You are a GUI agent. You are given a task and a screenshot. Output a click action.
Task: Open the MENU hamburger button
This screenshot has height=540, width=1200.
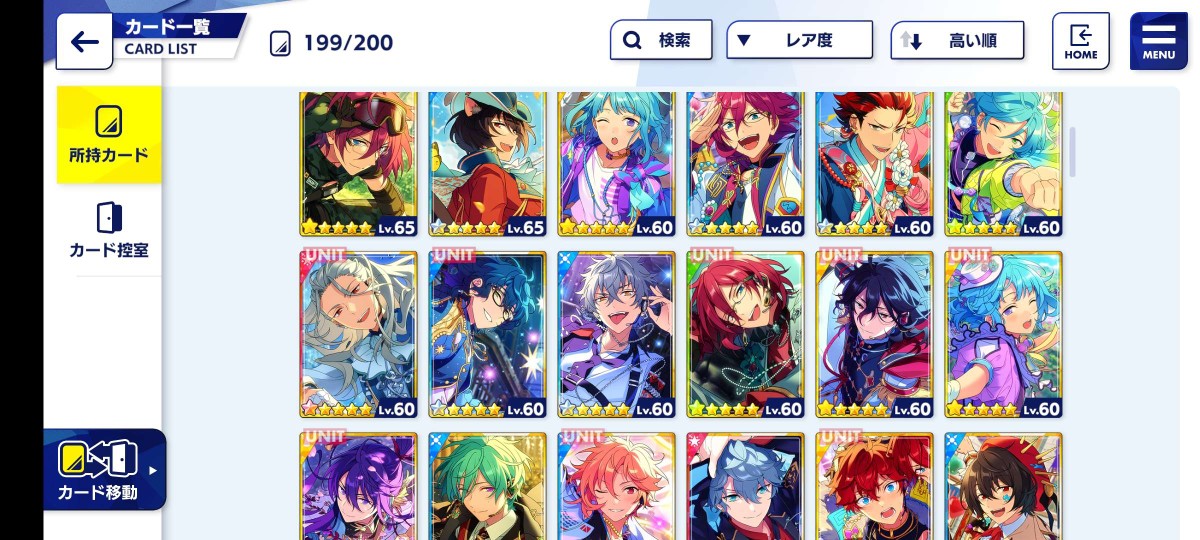1158,41
